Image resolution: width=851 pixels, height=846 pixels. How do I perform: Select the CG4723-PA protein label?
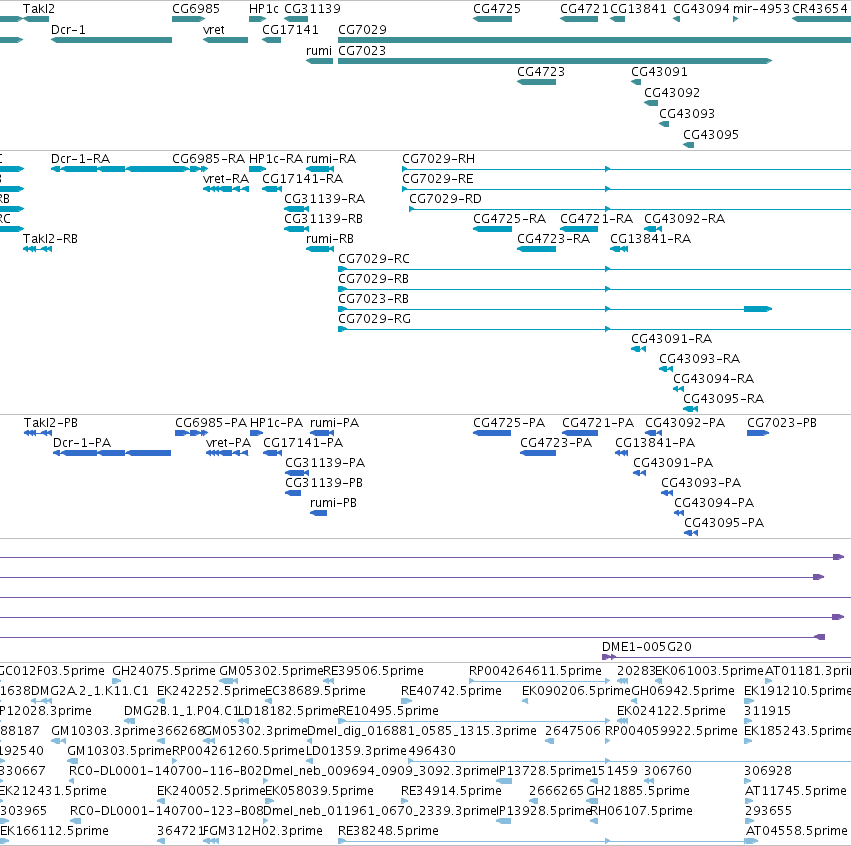click(x=556, y=443)
